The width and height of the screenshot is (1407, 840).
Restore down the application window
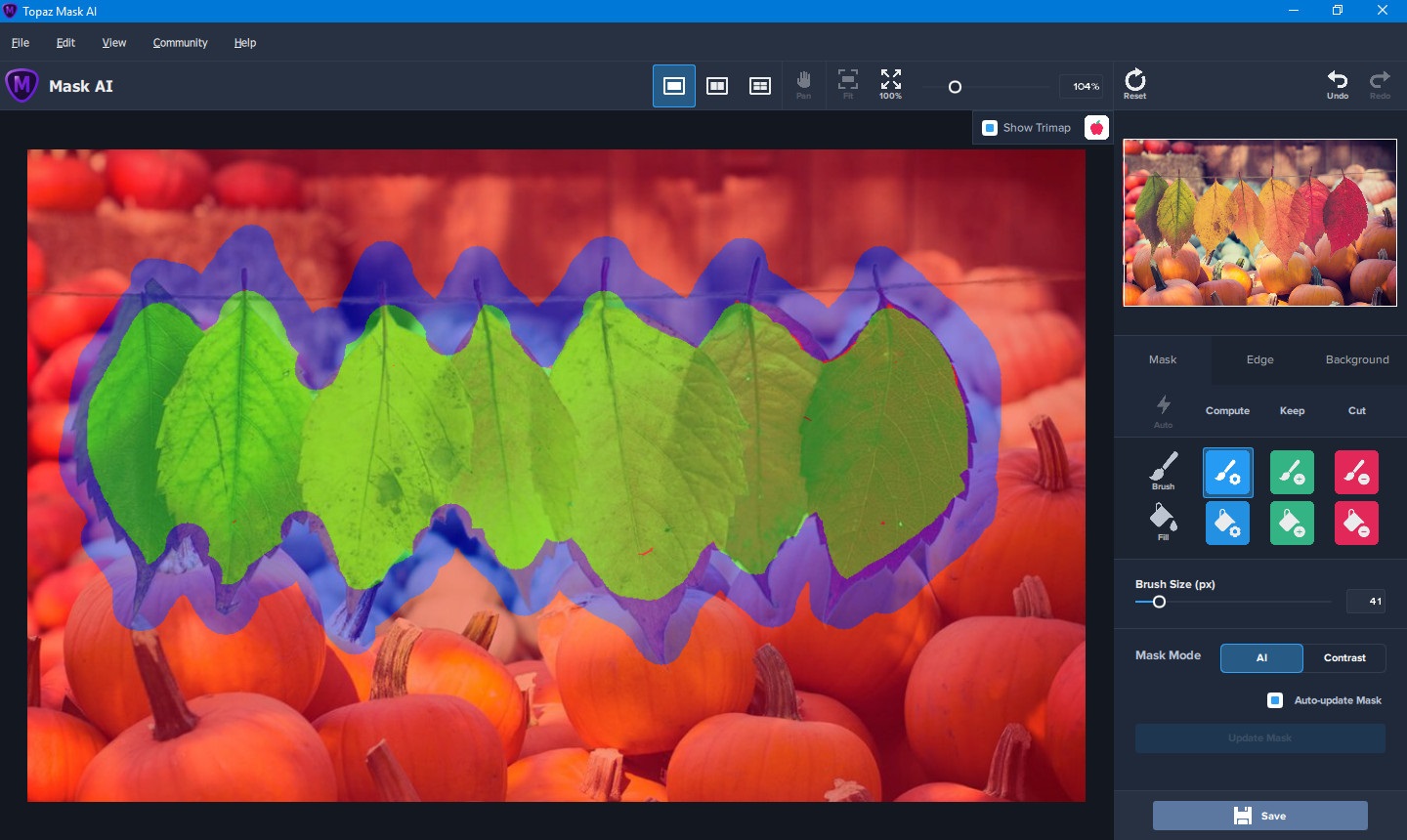(1338, 11)
